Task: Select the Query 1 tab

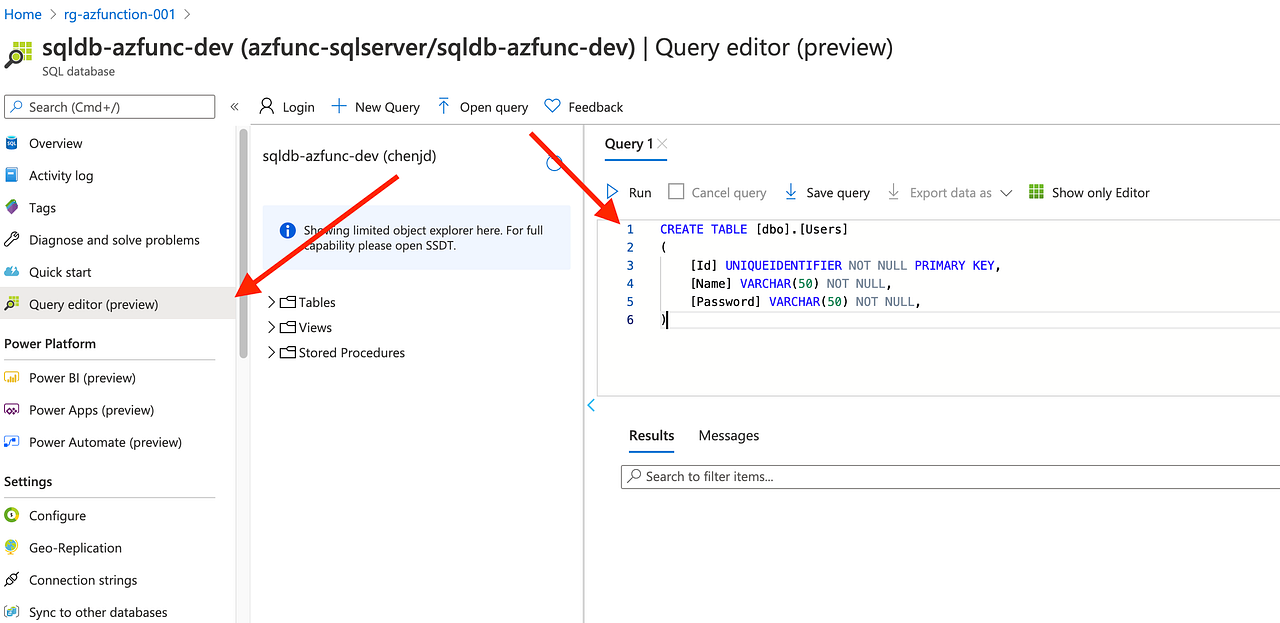Action: (x=628, y=144)
